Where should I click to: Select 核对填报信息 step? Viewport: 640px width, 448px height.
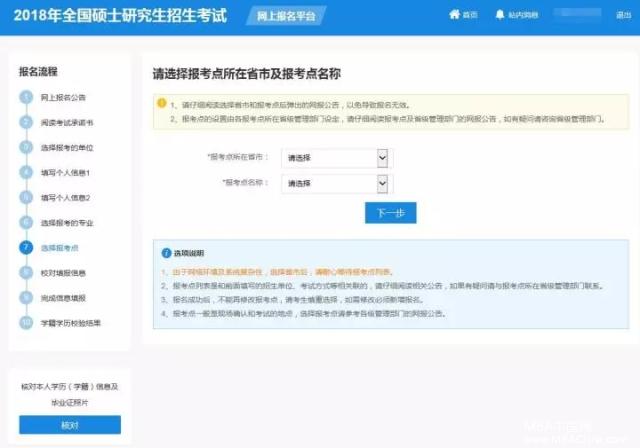65,272
